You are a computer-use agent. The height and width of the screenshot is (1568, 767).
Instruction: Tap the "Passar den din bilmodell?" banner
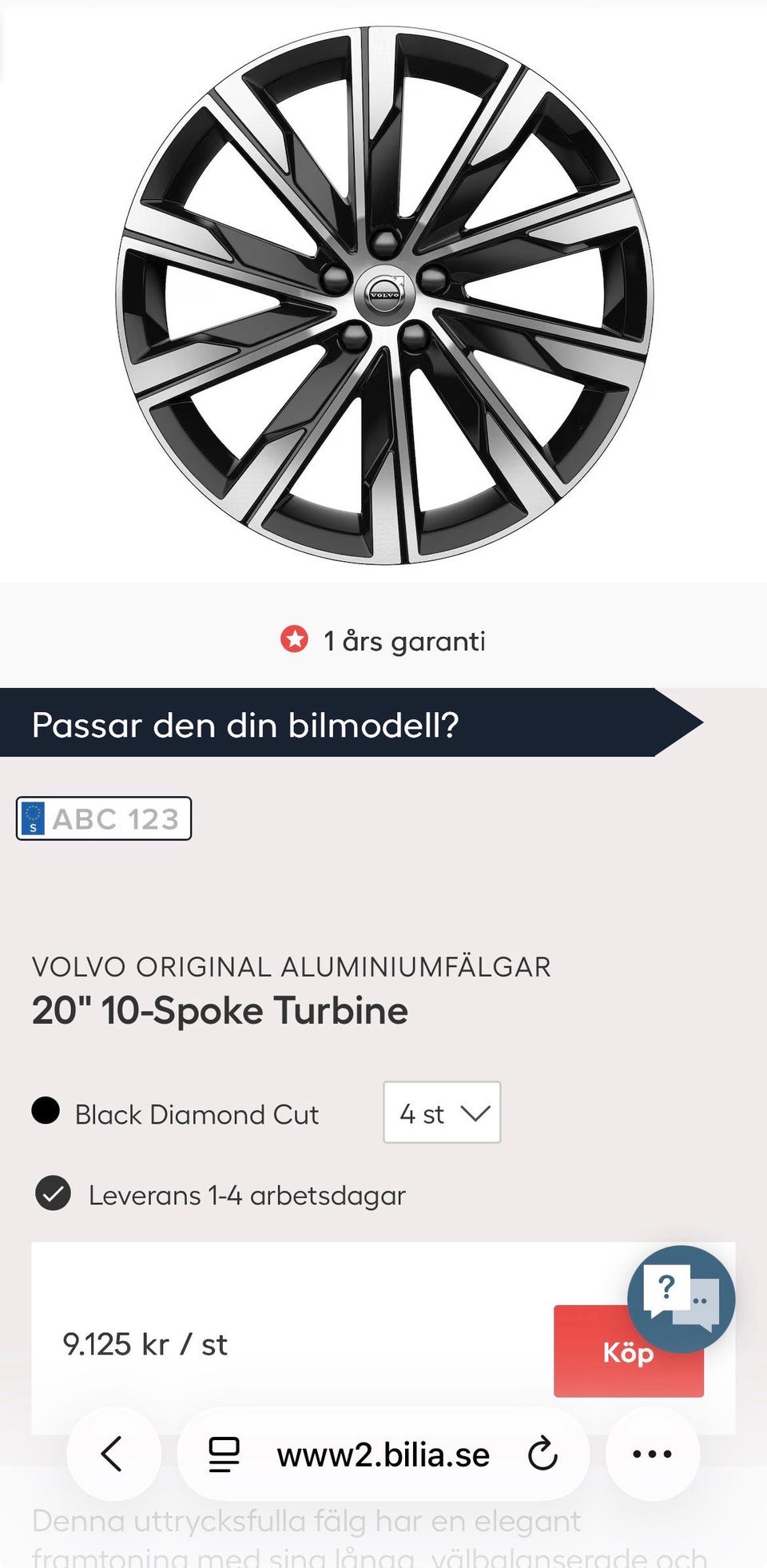pyautogui.click(x=336, y=723)
